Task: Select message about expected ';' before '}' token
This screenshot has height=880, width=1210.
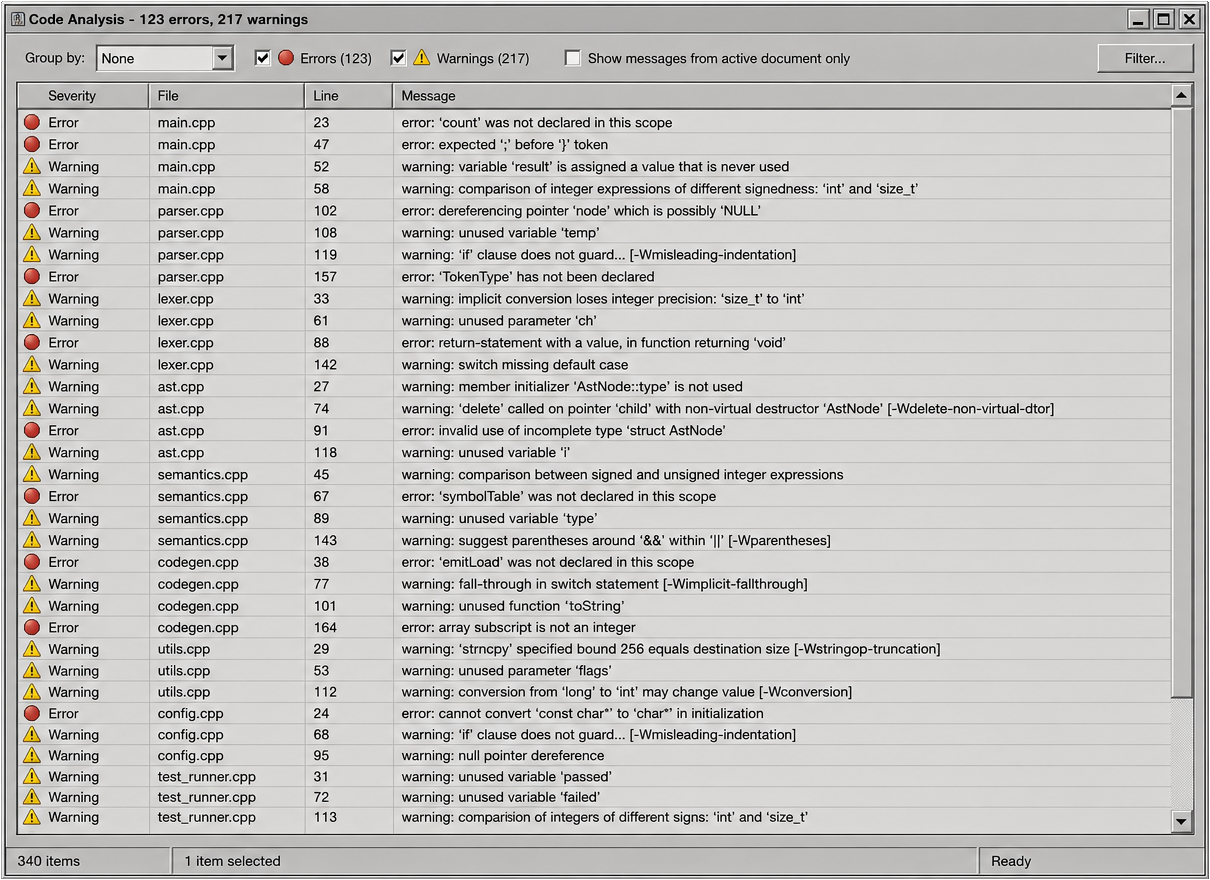Action: (505, 145)
